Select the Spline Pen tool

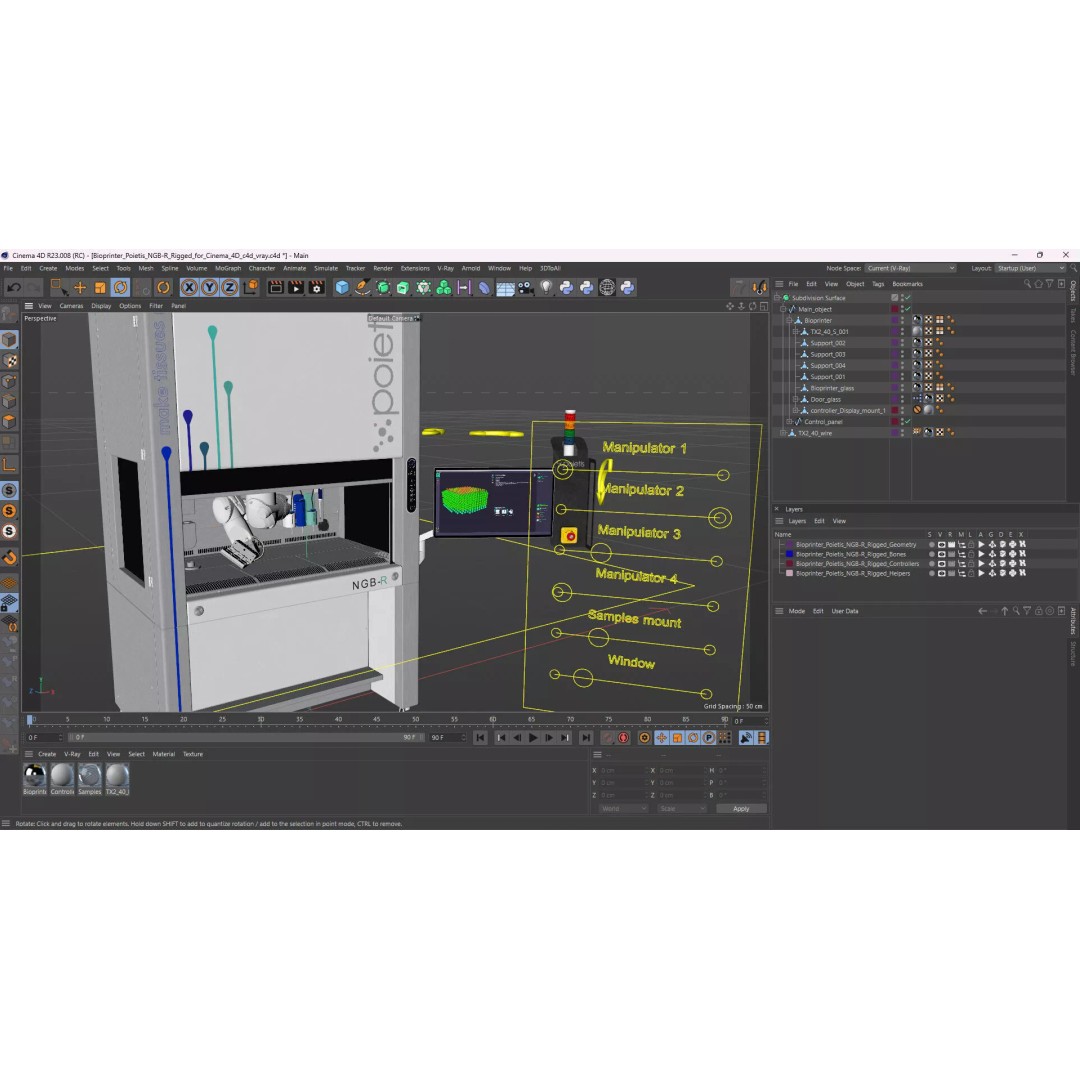point(363,287)
